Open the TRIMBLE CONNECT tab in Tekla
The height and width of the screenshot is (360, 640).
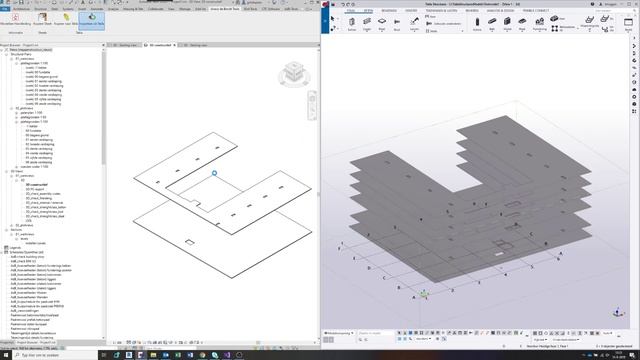pos(536,11)
